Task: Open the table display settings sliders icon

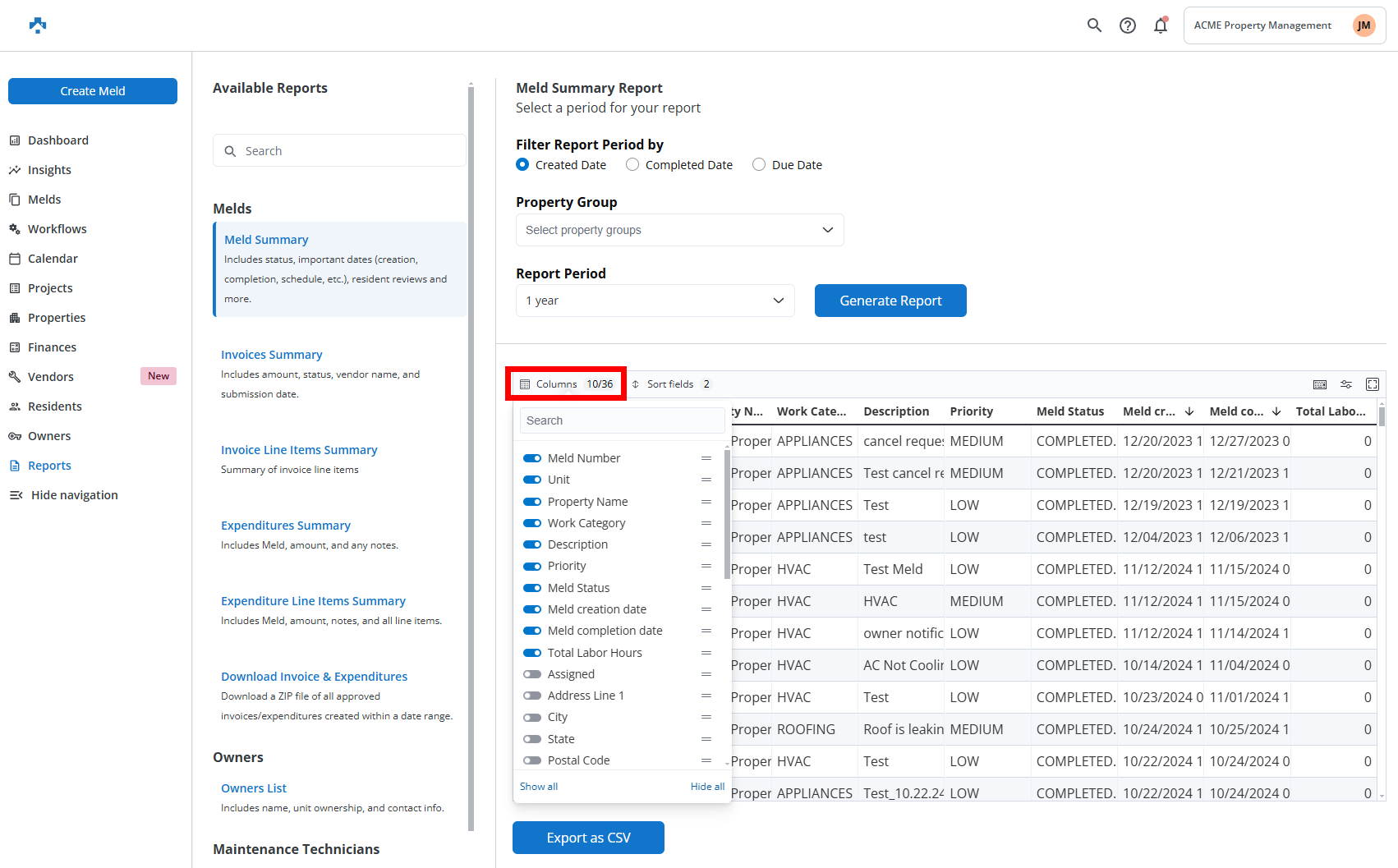Action: pyautogui.click(x=1346, y=383)
